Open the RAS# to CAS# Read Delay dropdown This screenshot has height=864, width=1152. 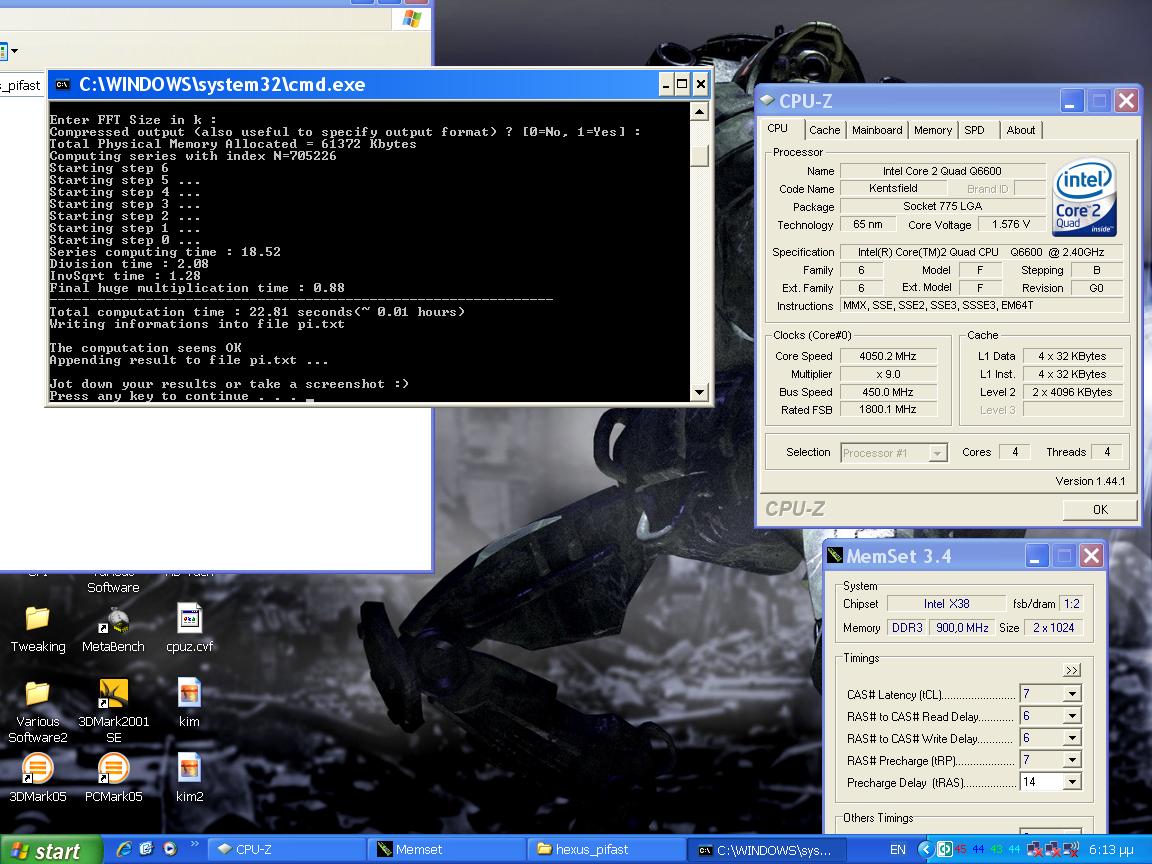click(x=1072, y=716)
